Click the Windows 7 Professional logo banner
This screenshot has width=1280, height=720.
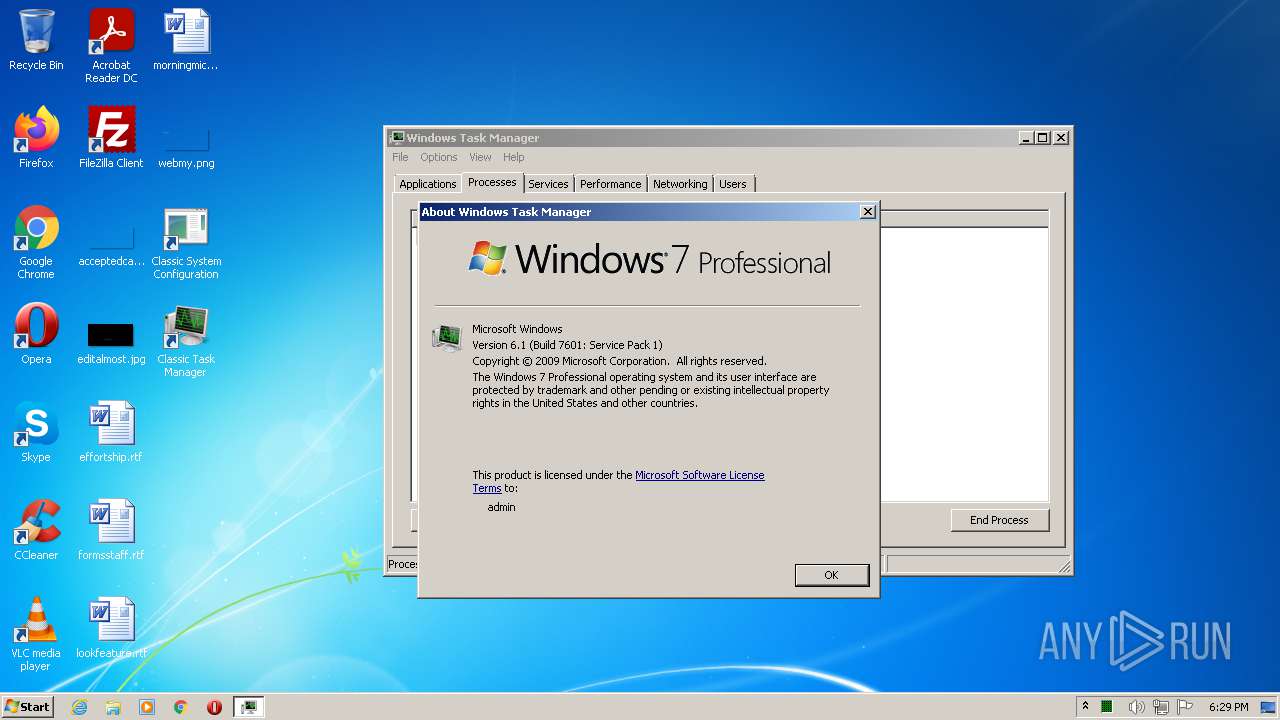click(649, 259)
